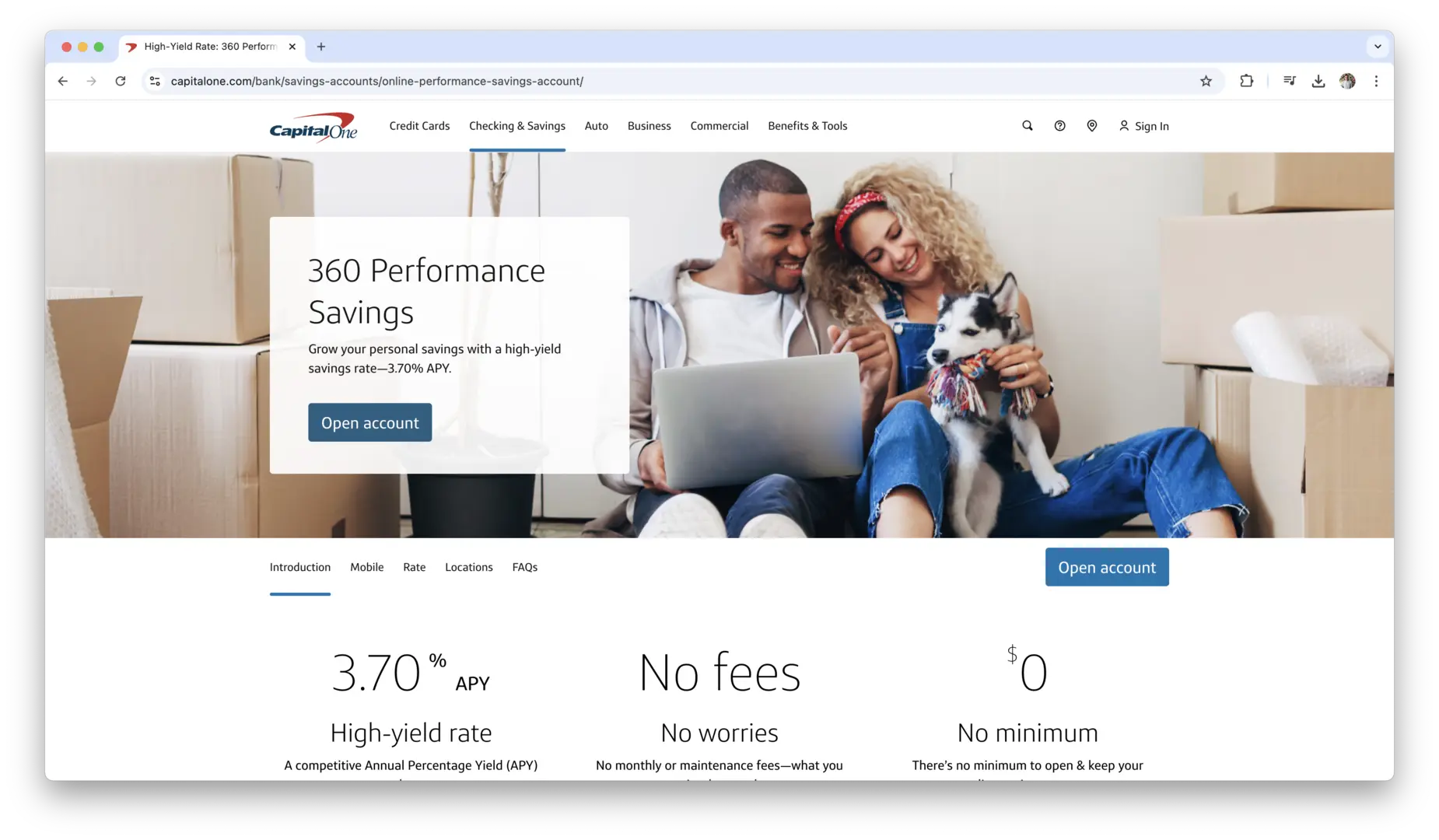Expand the Credit Cards navigation menu
Image resolution: width=1439 pixels, height=840 pixels.
click(x=419, y=126)
